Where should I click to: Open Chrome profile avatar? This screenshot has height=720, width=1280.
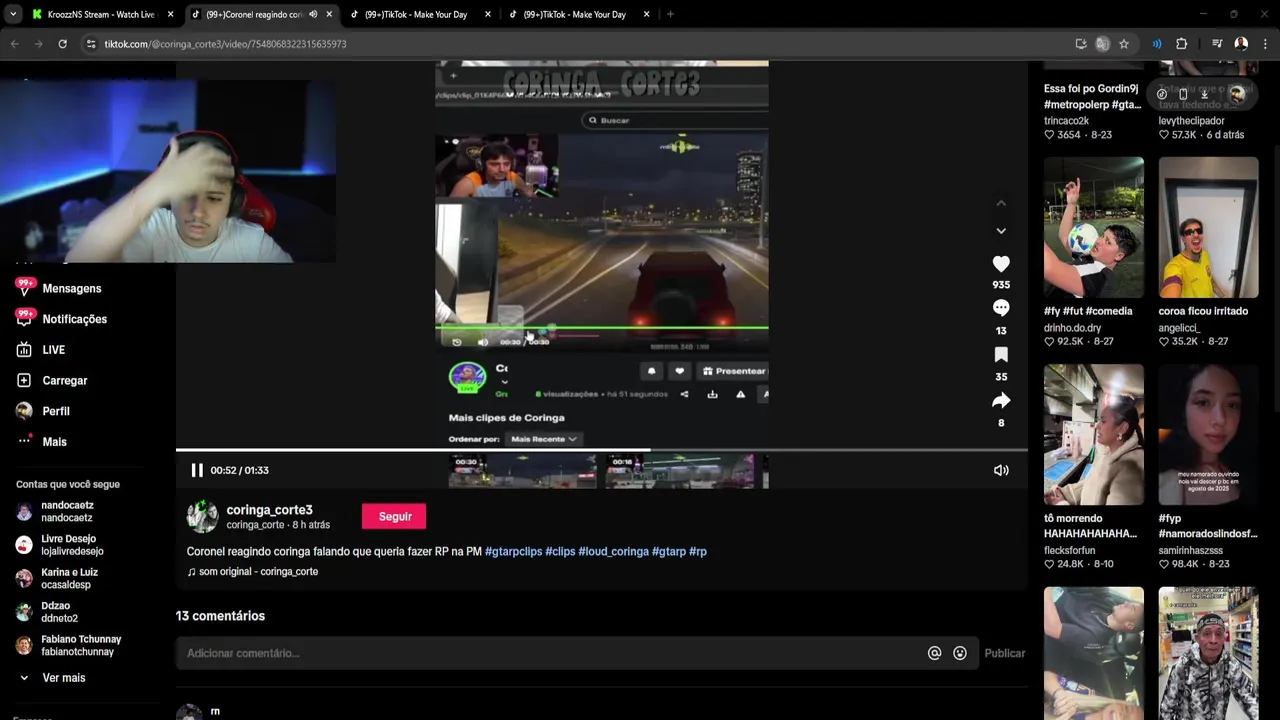1241,44
